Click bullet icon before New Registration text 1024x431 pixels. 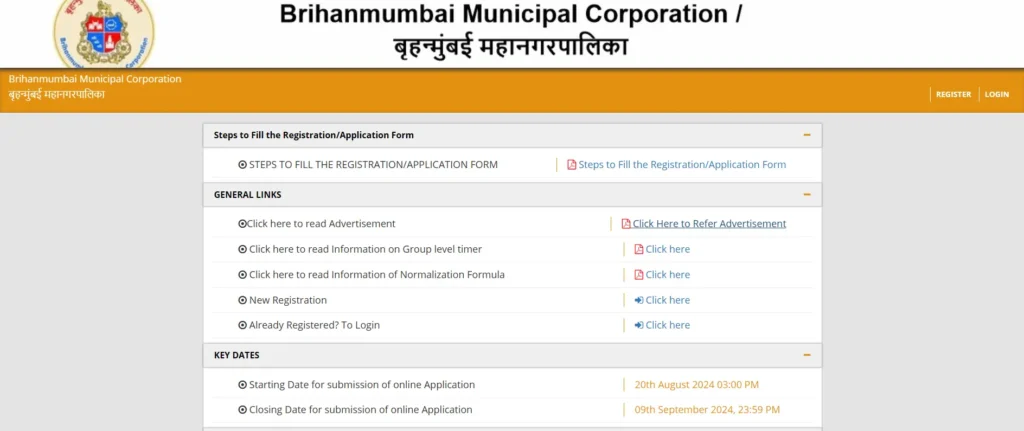pos(242,300)
